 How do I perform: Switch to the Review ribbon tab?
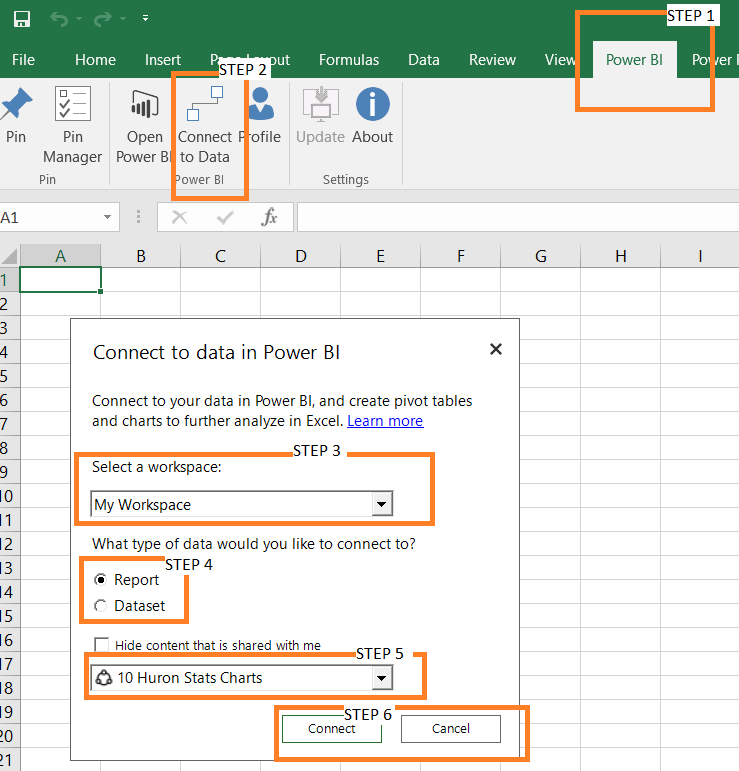tap(492, 60)
